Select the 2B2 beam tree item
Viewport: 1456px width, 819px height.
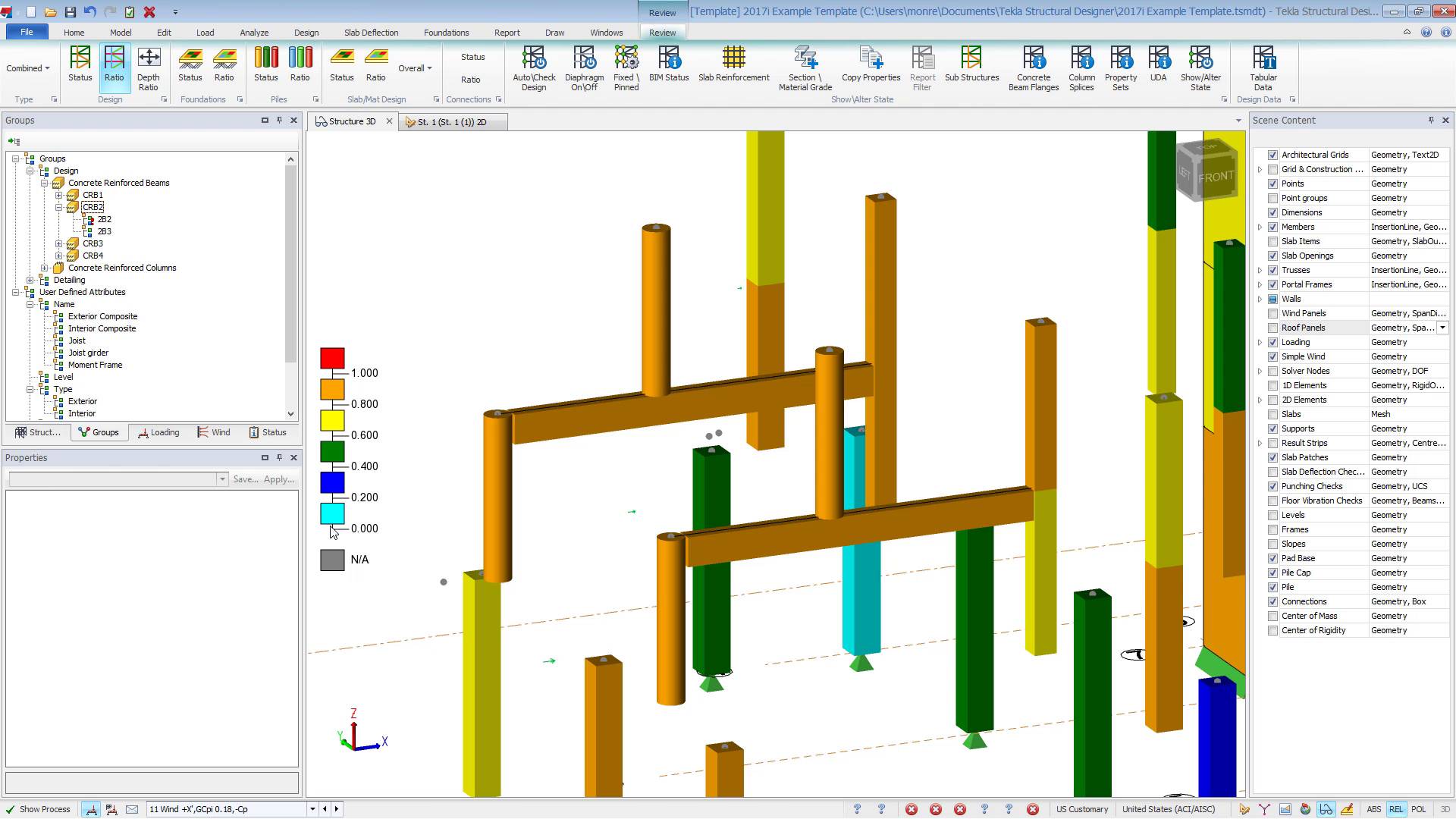click(x=105, y=219)
